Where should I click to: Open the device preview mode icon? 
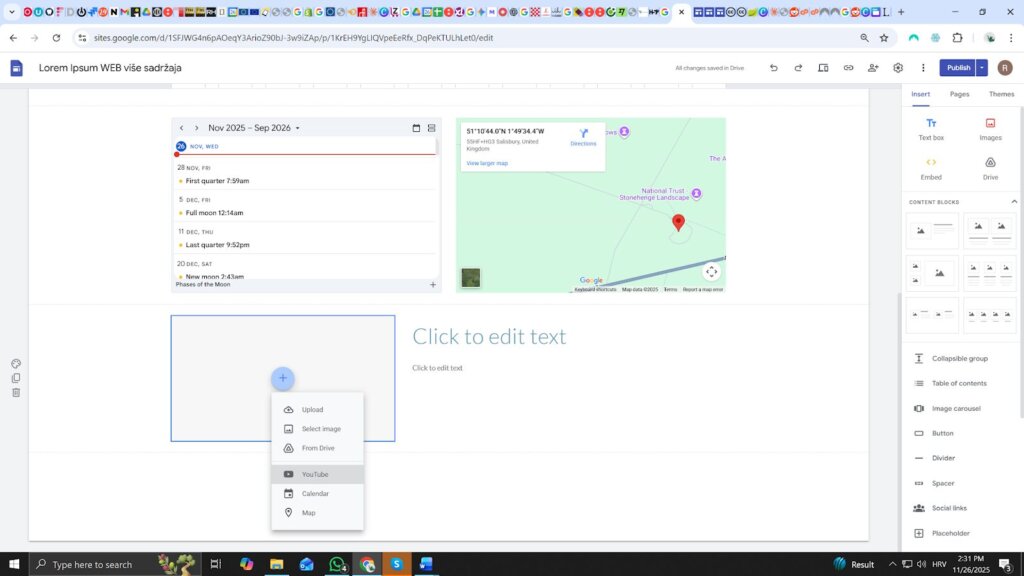point(823,68)
